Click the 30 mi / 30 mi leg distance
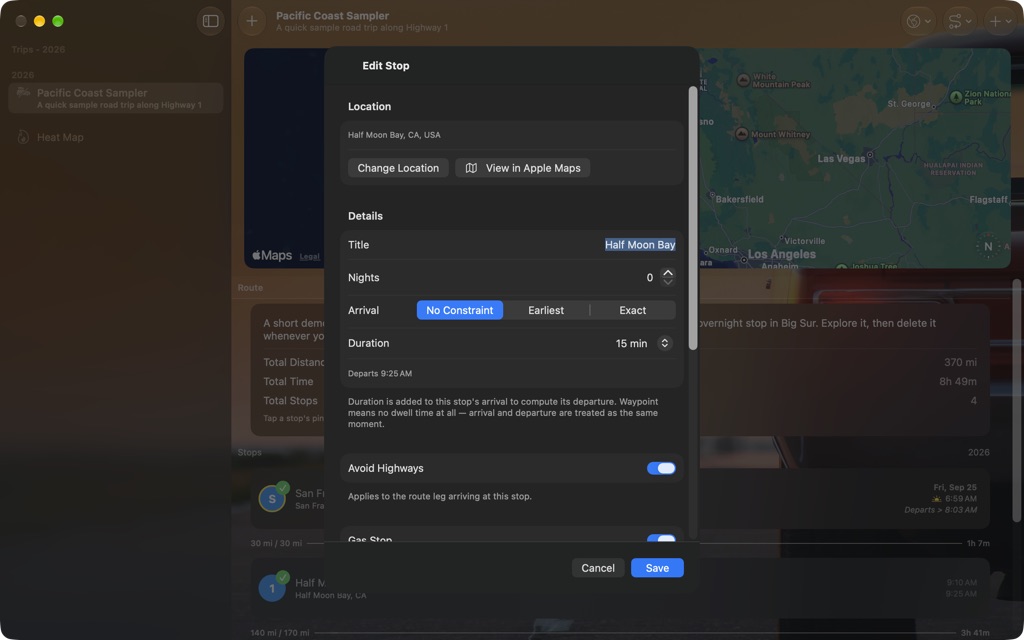The image size is (1024, 640). click(276, 543)
